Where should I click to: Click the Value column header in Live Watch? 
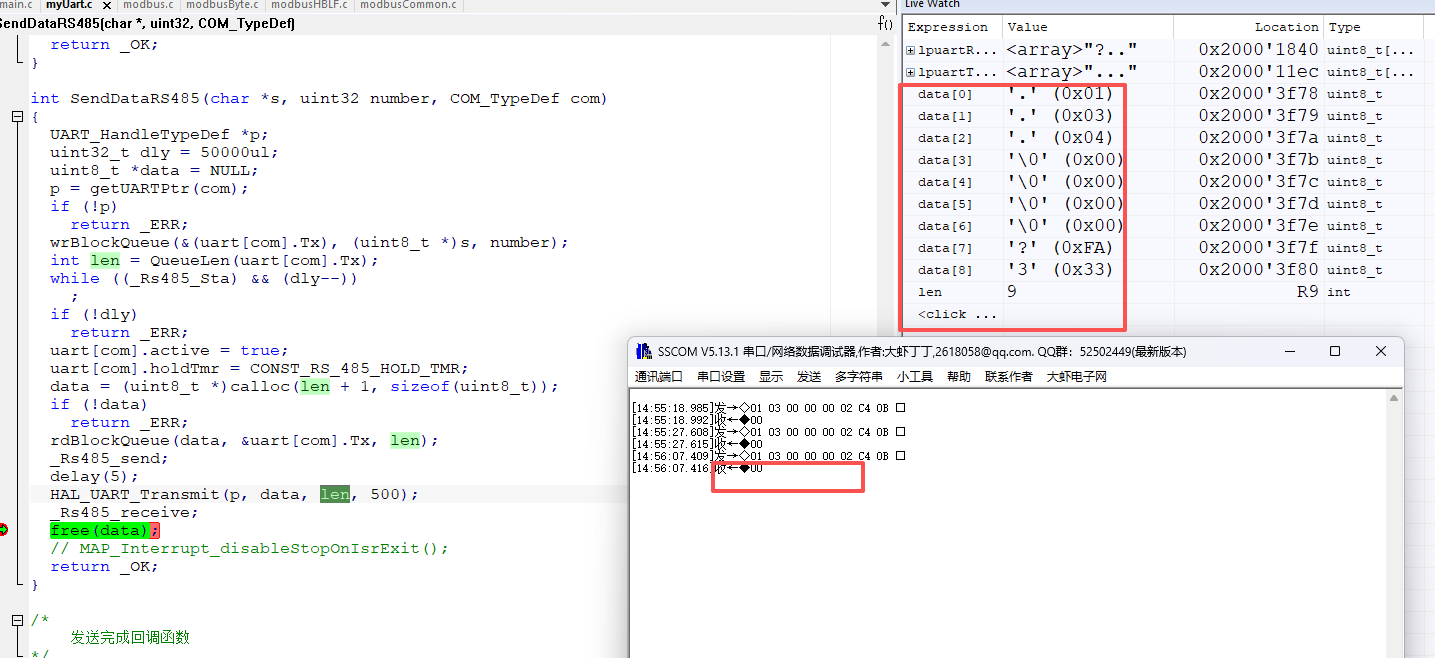point(1028,27)
